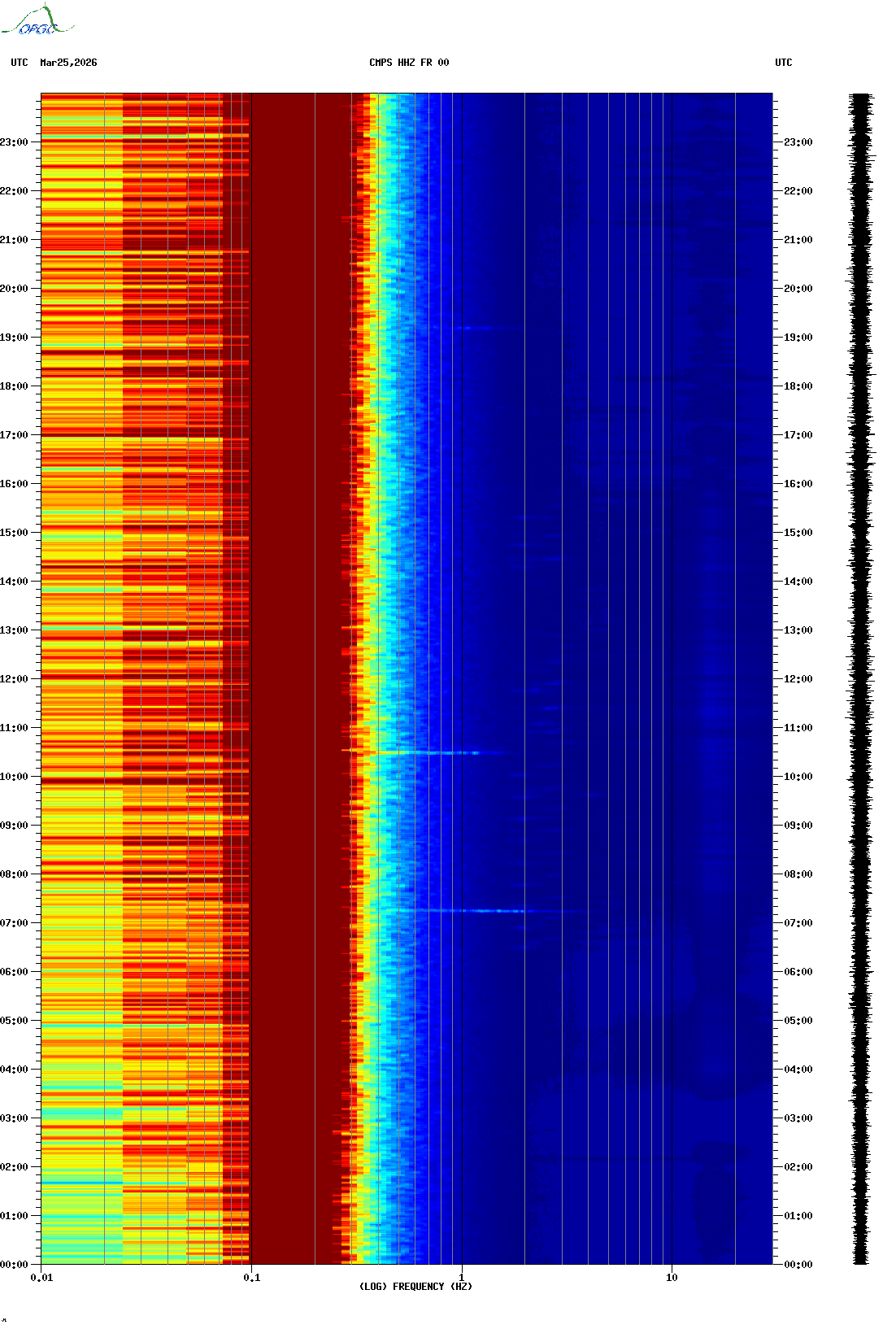Viewport: 896px width, 1329px height.
Task: Select the 03:00 time label on right axis
Action: click(x=798, y=1118)
